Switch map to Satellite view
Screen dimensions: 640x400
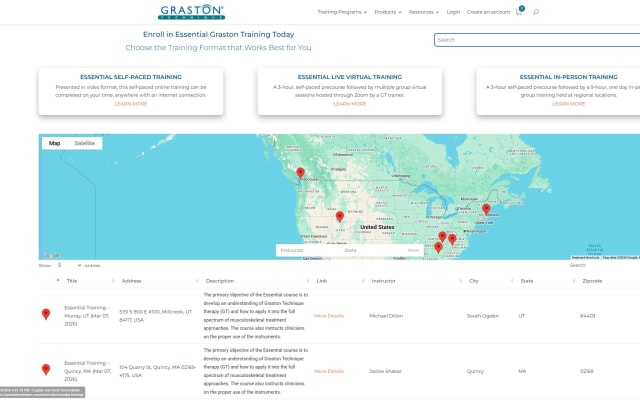pyautogui.click(x=84, y=143)
